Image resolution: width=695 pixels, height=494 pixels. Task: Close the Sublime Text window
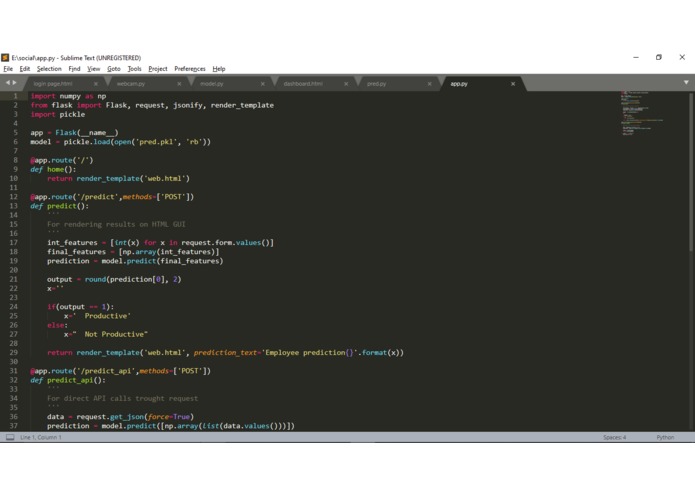[682, 57]
